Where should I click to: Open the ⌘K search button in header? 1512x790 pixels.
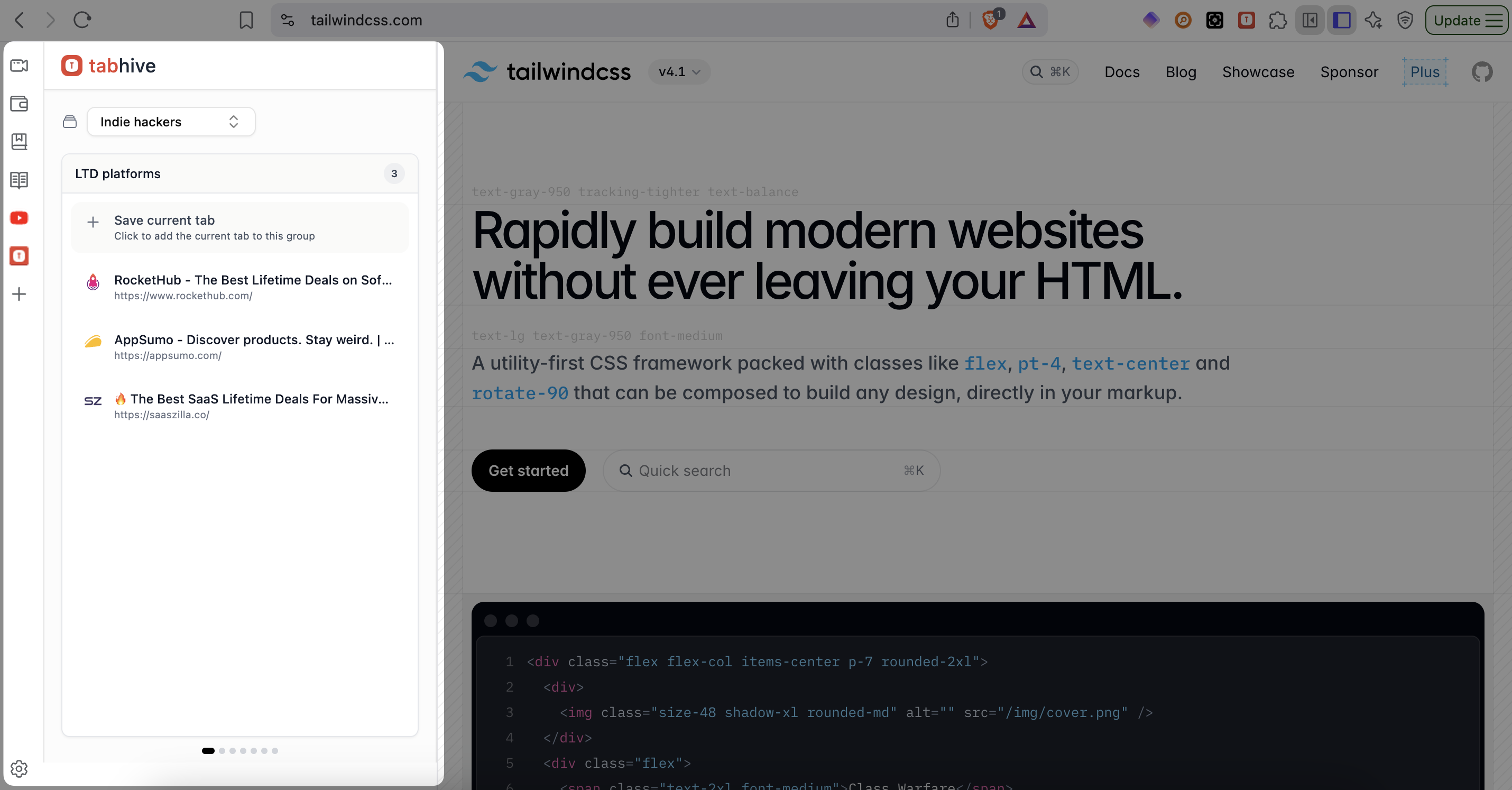[1050, 71]
